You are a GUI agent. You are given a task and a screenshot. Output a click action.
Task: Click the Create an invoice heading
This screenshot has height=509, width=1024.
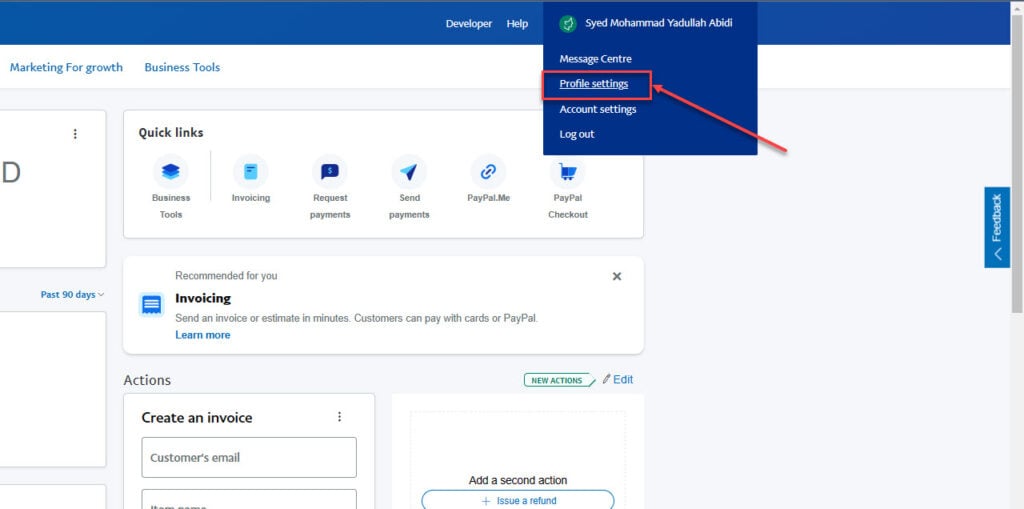(197, 418)
